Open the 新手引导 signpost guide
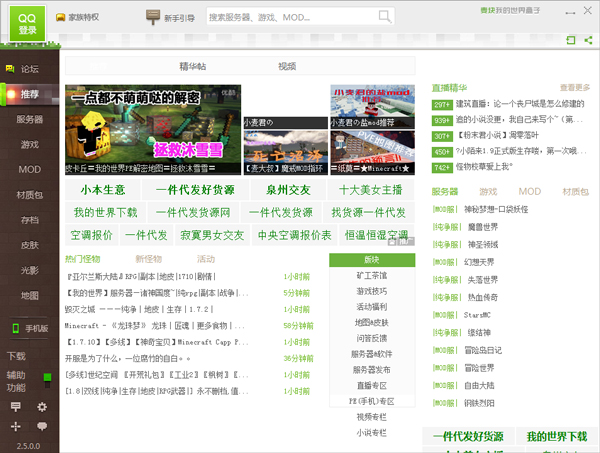Screen dimensions: 600x453 point(153,17)
